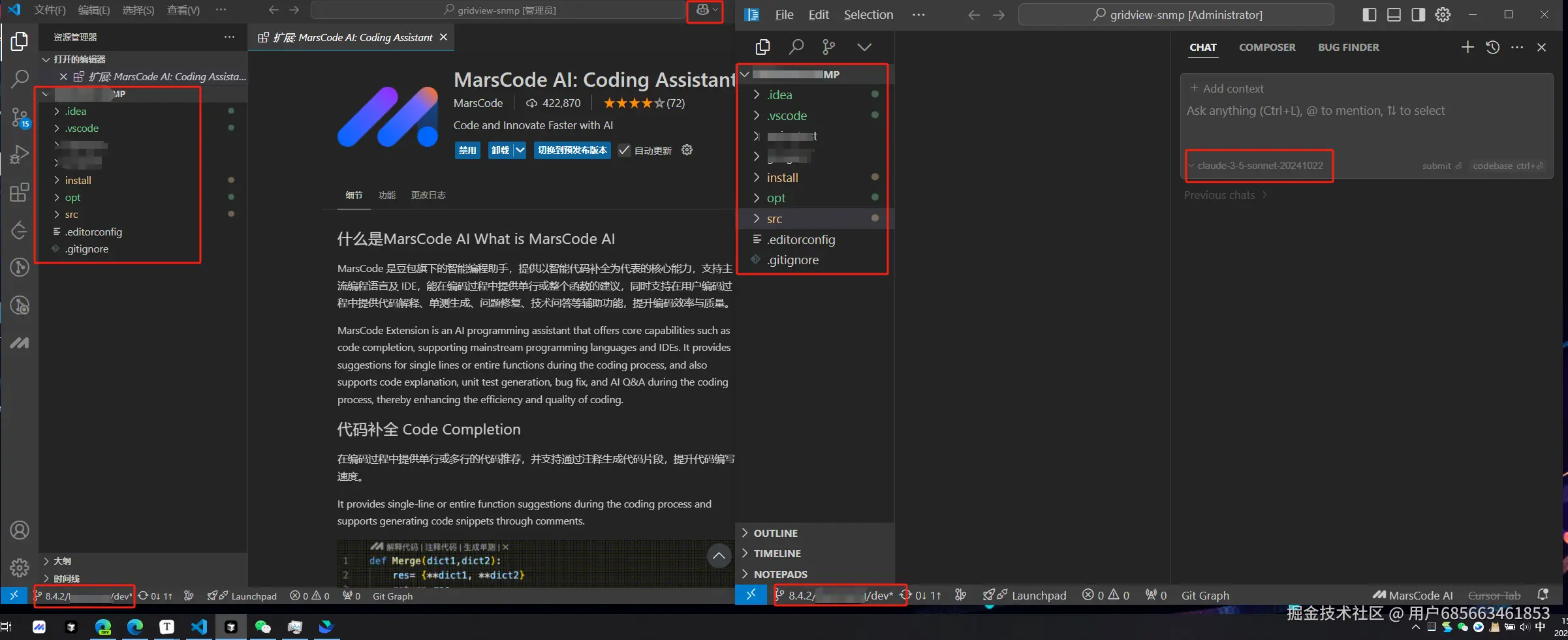Open the 文件(F) menu in VS Code
This screenshot has height=640, width=1568.
50,10
